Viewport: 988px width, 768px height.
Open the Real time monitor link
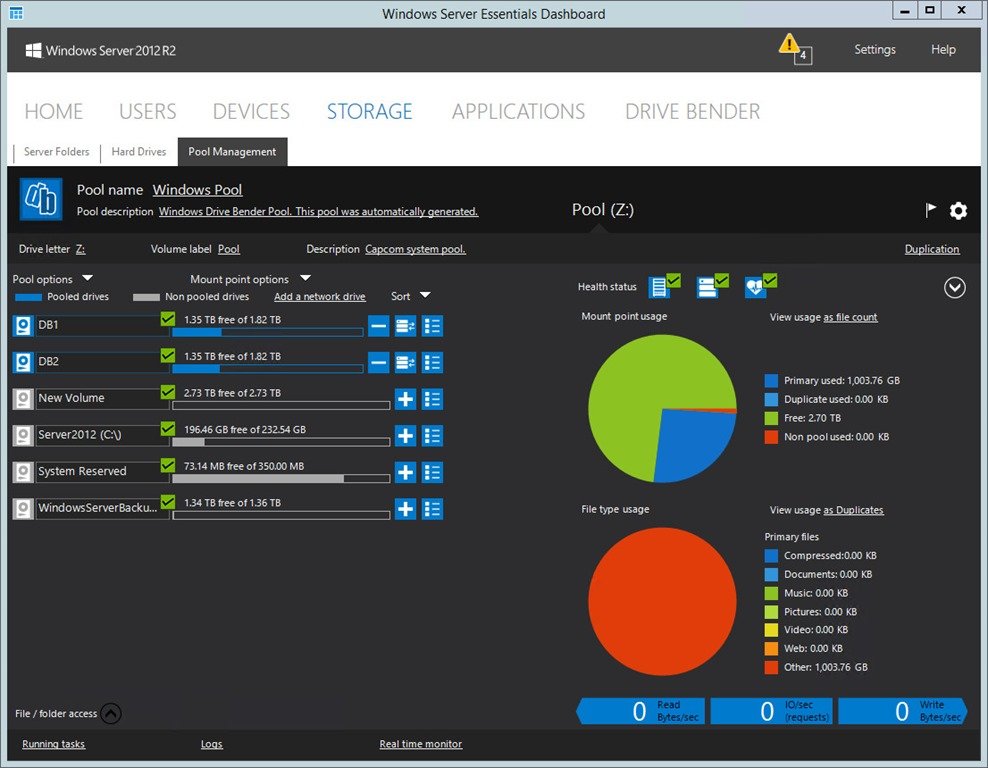pos(421,744)
